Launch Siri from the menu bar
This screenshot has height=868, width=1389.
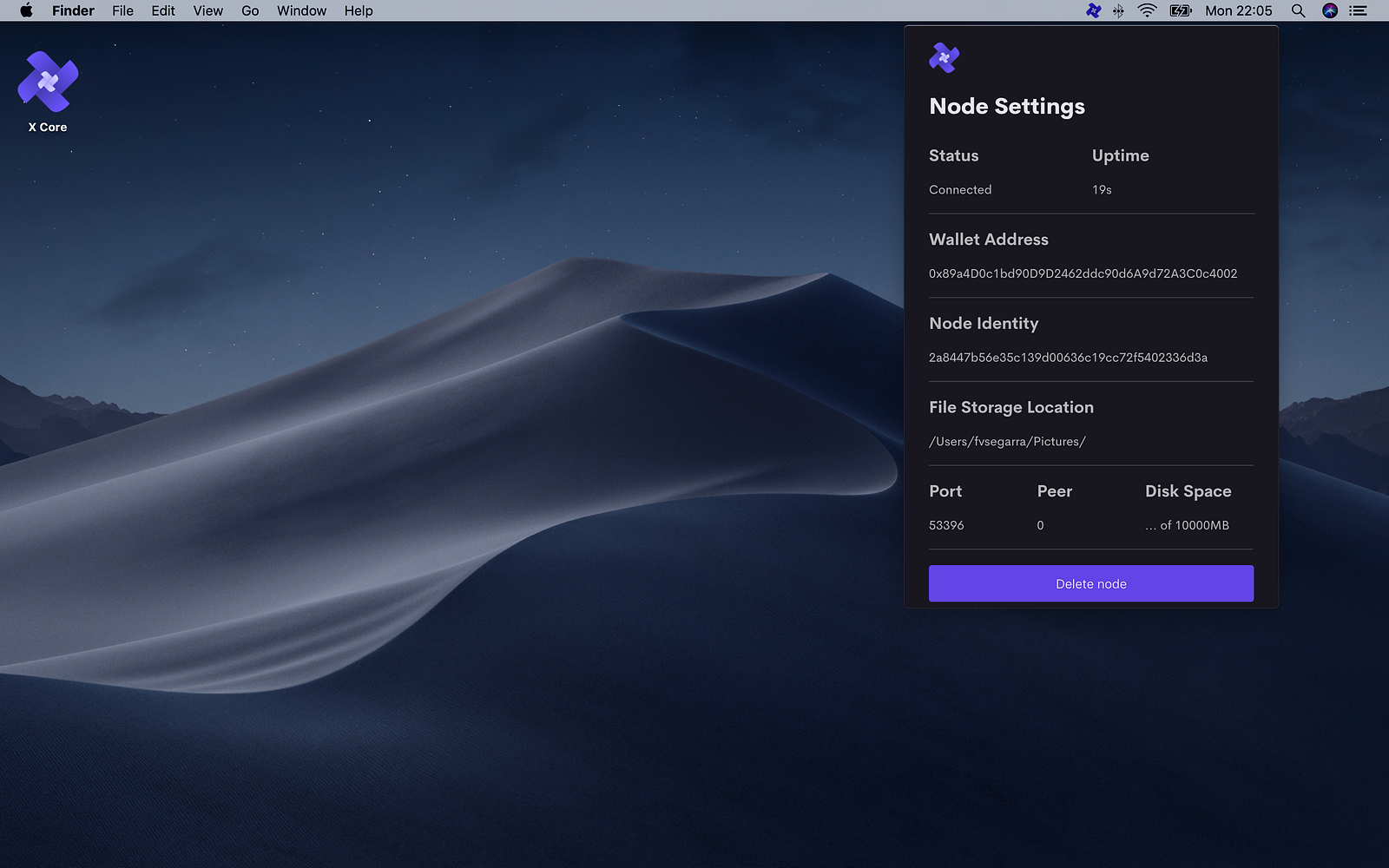coord(1329,10)
